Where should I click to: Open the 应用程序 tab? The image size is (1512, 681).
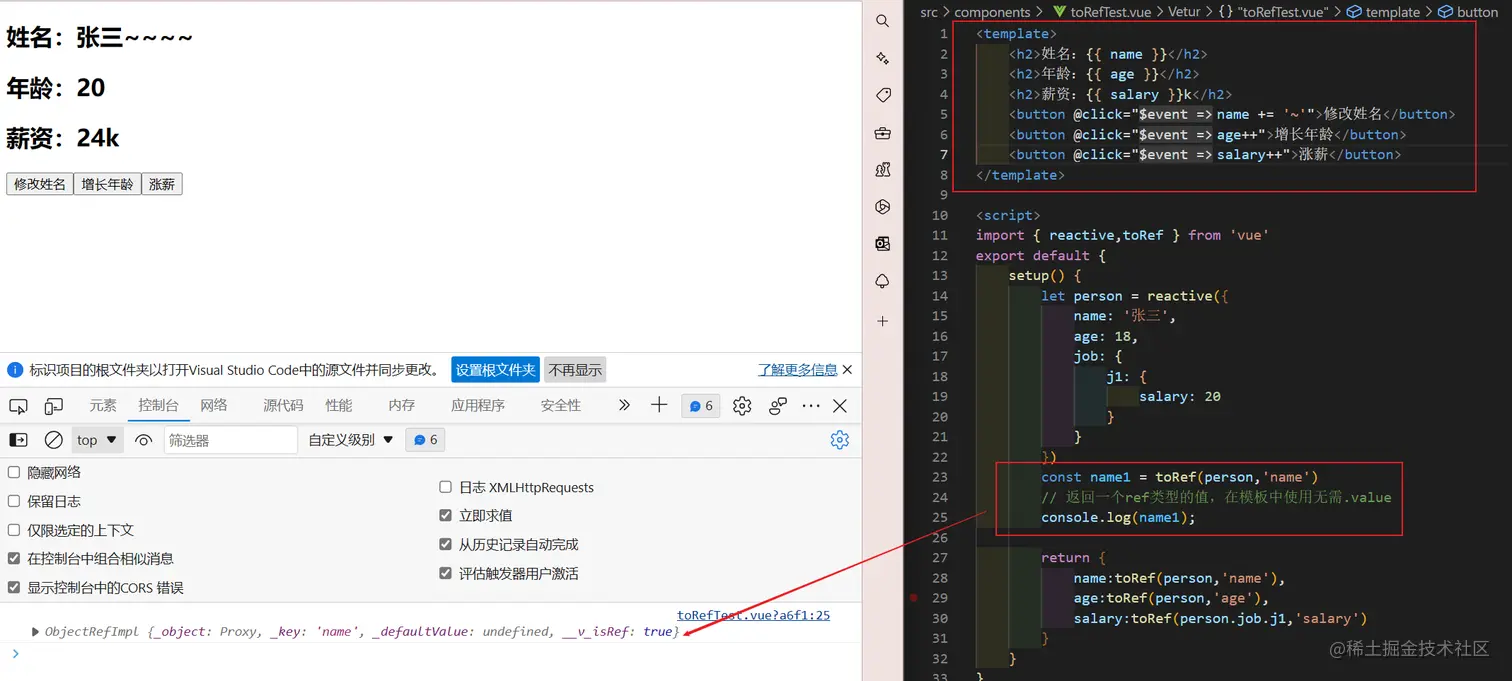[x=478, y=405]
